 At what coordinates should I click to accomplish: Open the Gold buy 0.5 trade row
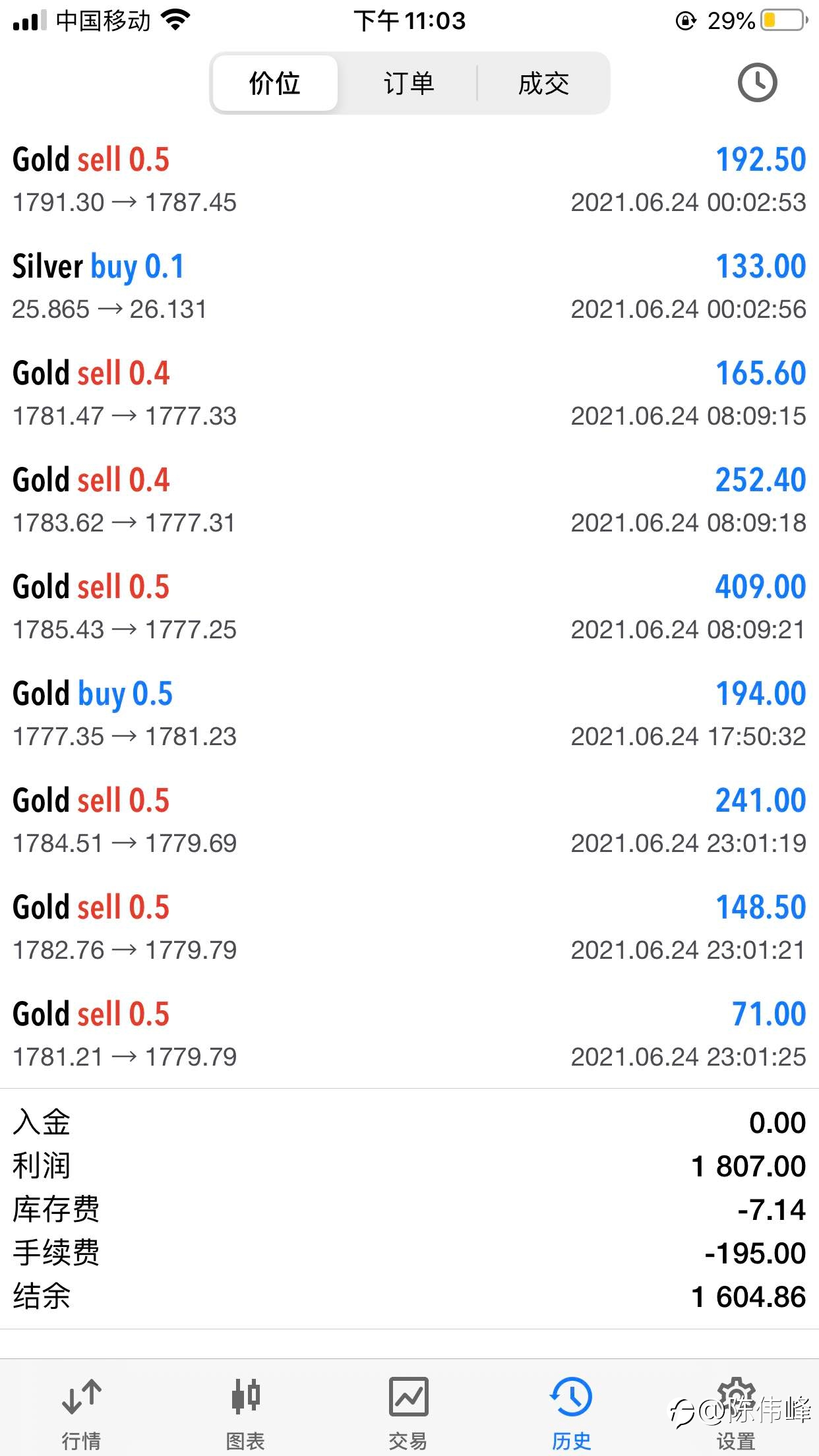pos(409,714)
